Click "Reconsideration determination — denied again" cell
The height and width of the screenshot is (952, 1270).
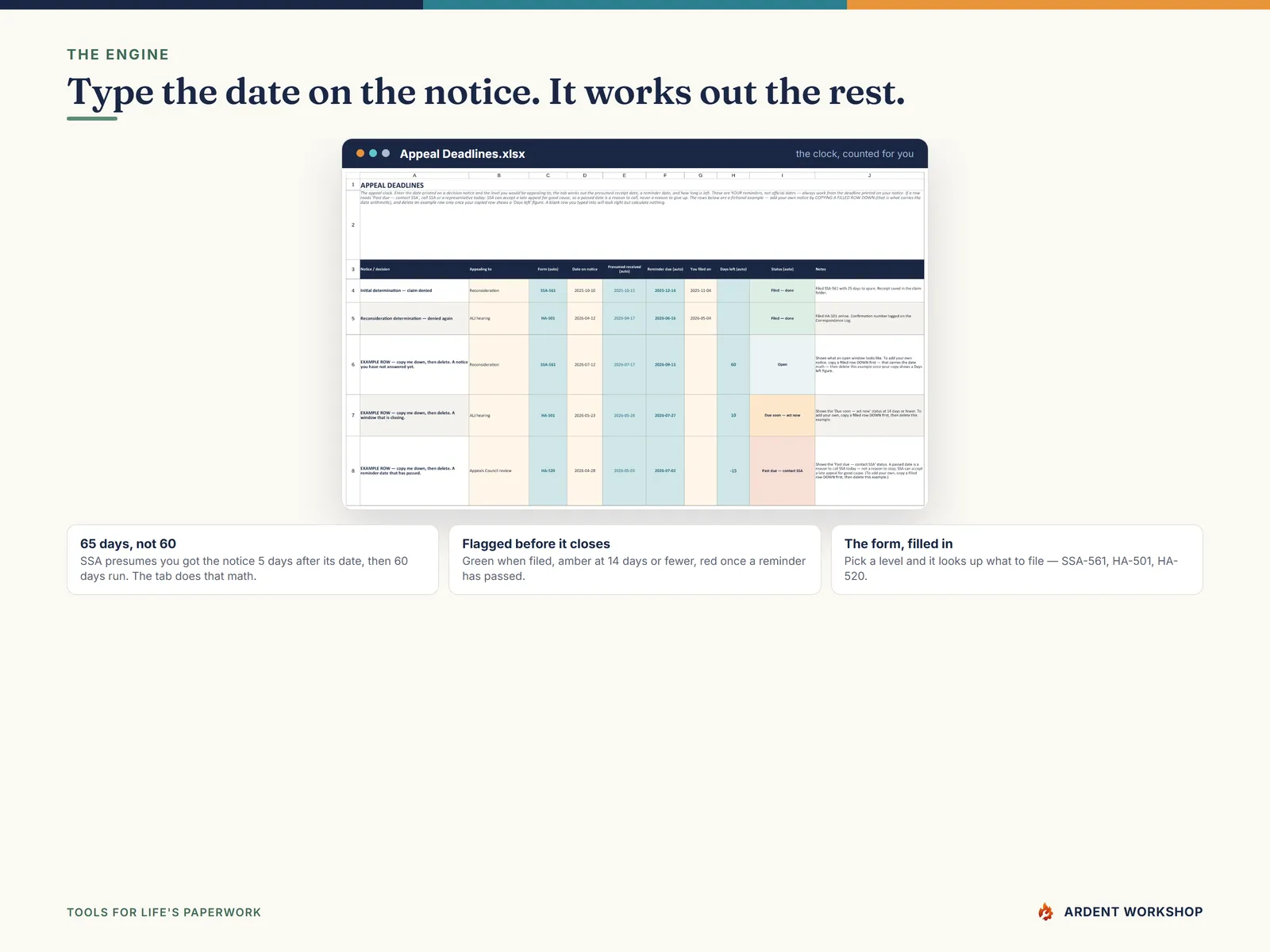point(414,318)
